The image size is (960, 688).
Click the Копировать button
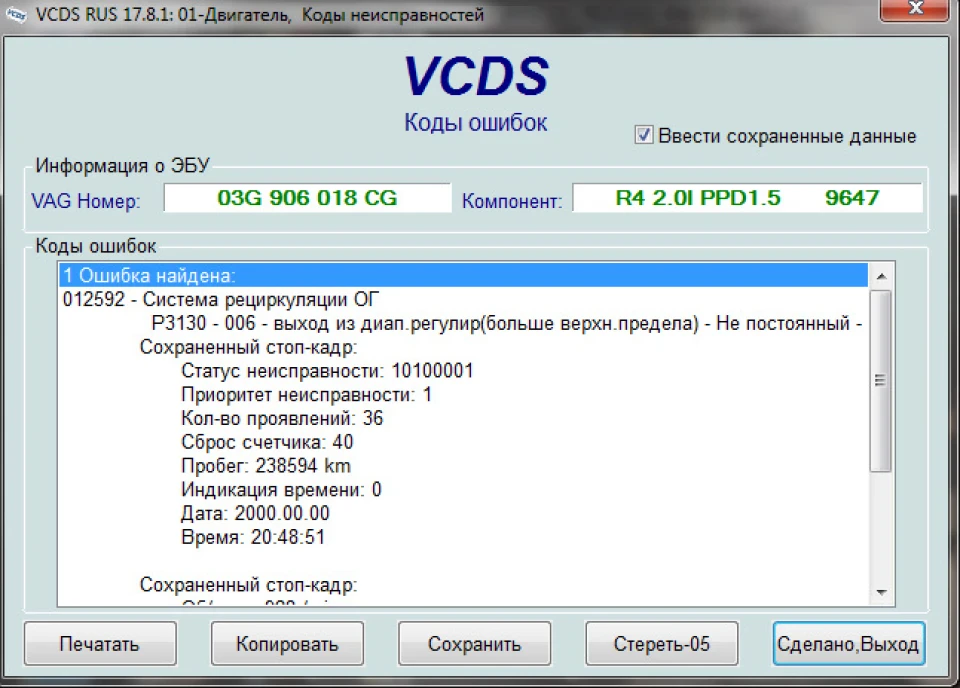coord(287,644)
